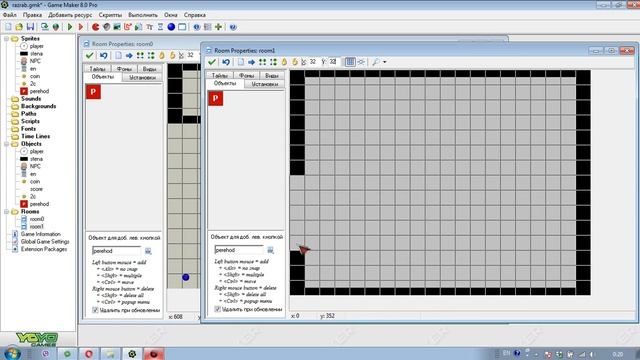Switch to Виды tab in room1
Viewport: 640px width, 360px height.
[271, 76]
